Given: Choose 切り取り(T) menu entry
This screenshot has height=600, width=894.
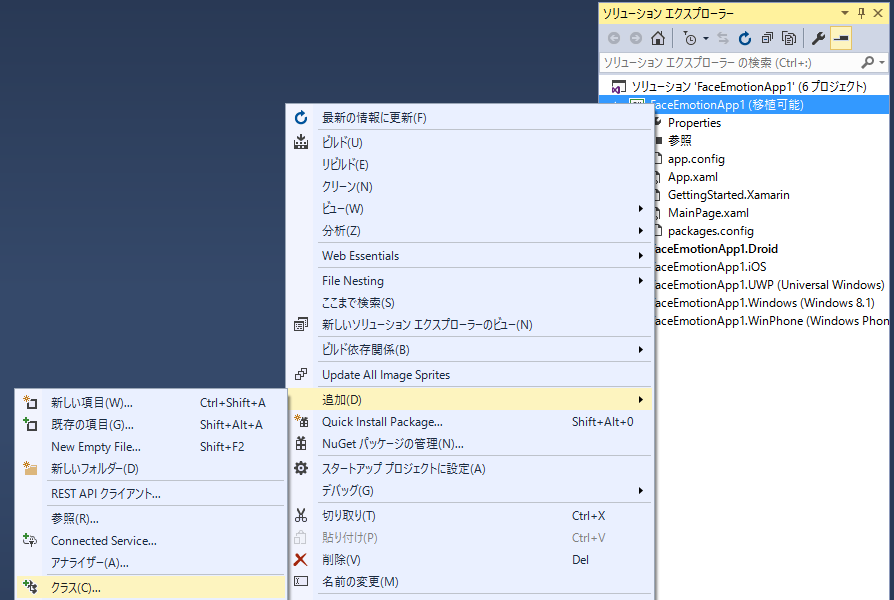Looking at the screenshot, I should 470,516.
